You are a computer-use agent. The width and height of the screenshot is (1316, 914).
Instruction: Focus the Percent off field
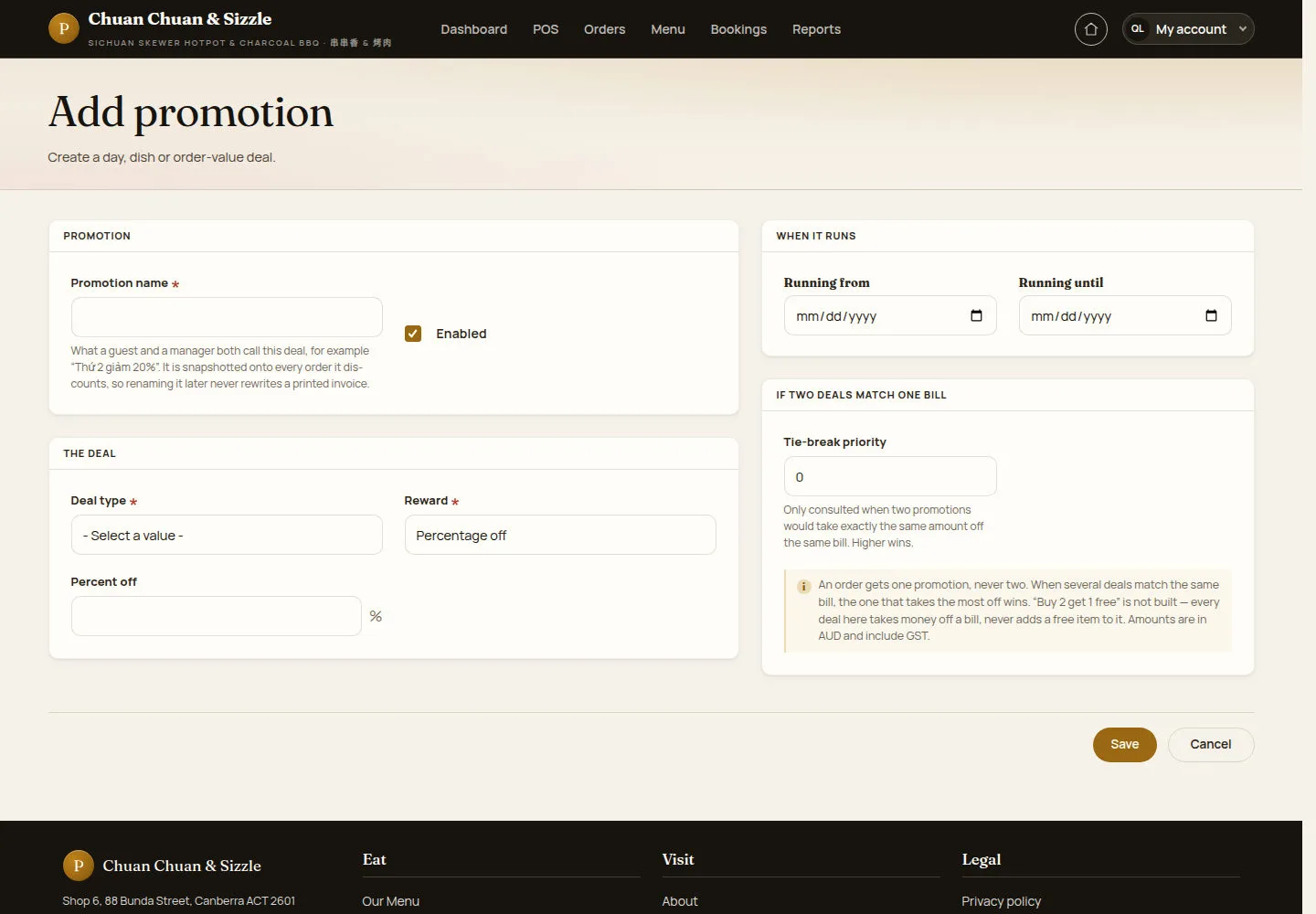[217, 616]
